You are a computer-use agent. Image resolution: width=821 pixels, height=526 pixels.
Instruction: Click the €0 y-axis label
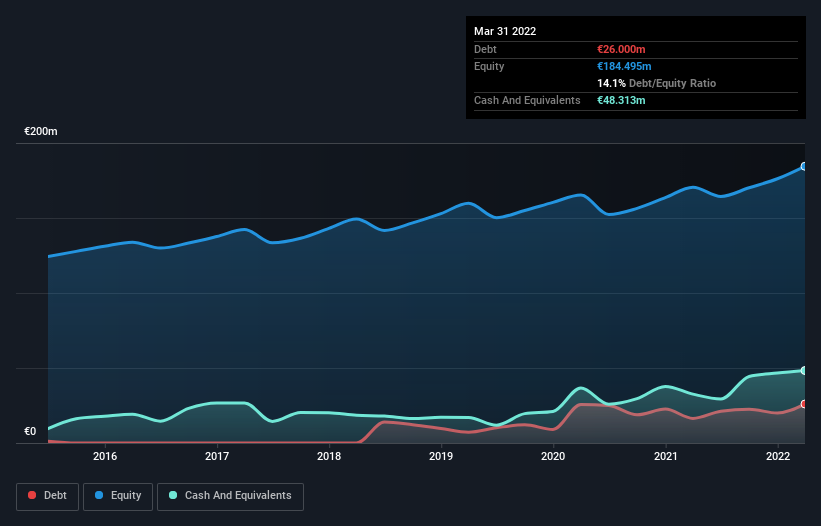[30, 431]
